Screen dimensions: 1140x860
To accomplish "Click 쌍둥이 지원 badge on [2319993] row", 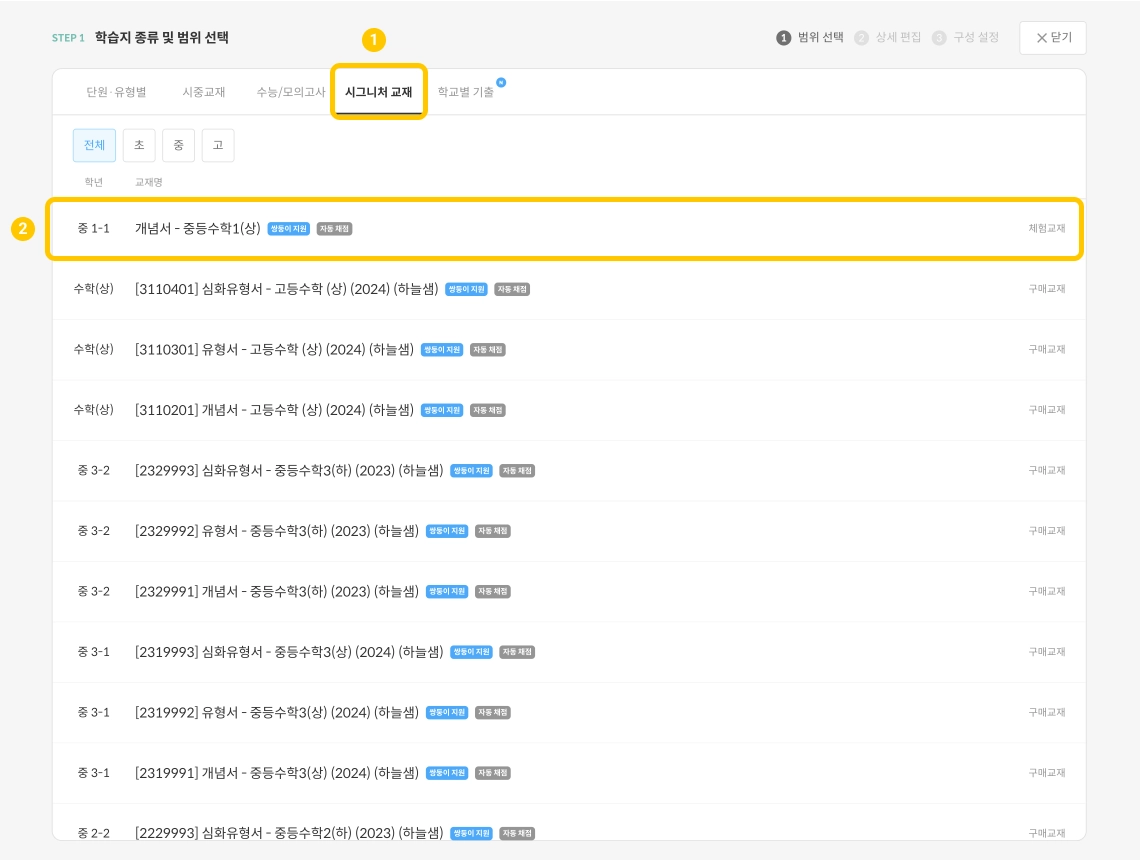I will pos(471,651).
